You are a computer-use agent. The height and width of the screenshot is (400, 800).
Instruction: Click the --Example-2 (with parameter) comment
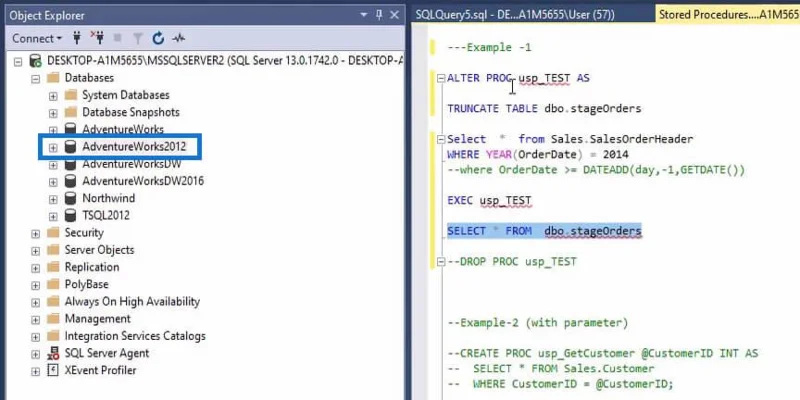point(538,323)
